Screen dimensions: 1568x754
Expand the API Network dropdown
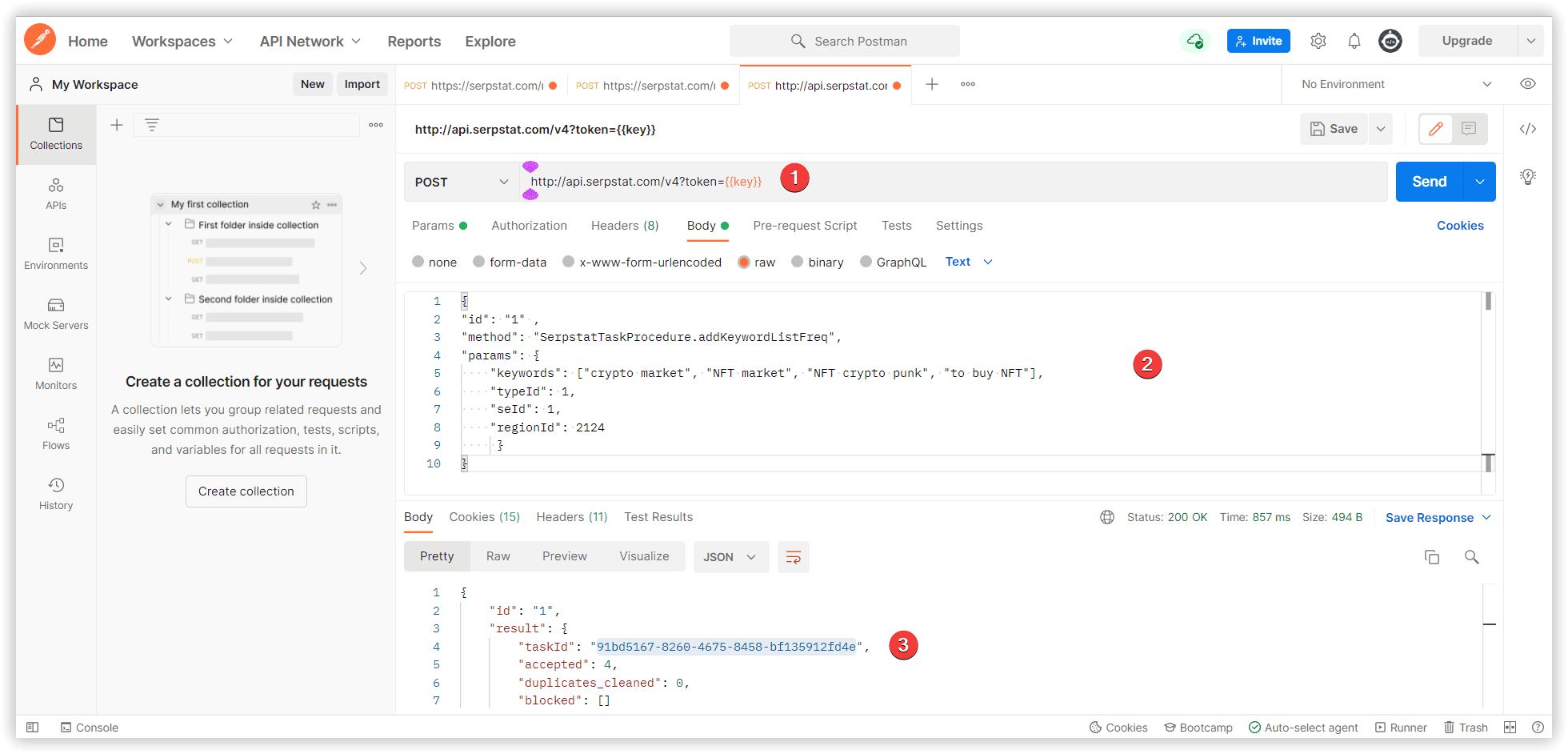pos(310,41)
